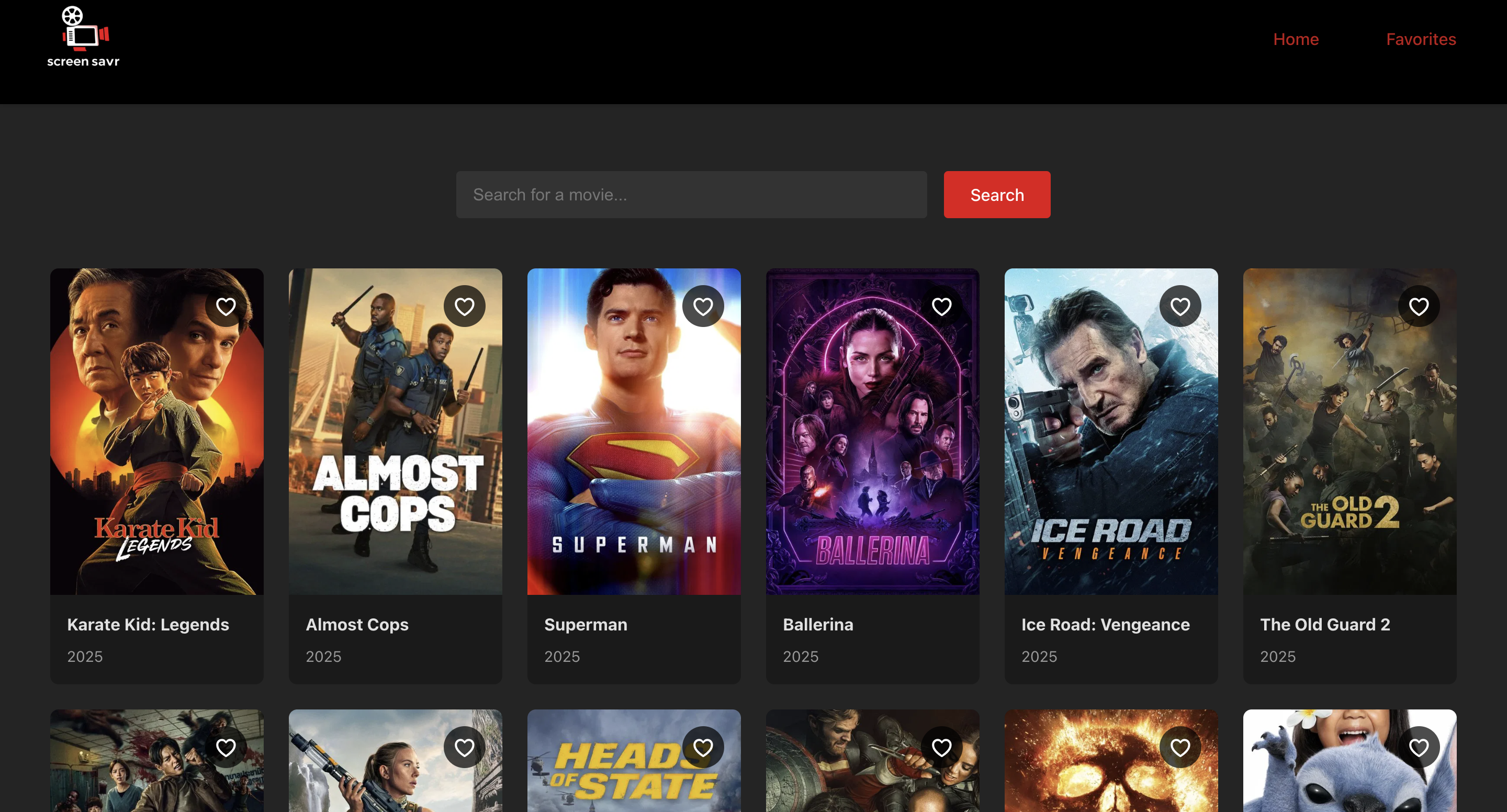
Task: Favorite The Old Guard 2 movie
Action: 1419,306
